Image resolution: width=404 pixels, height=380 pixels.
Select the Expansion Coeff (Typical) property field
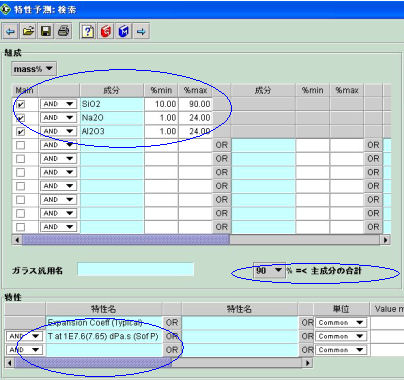coord(104,323)
